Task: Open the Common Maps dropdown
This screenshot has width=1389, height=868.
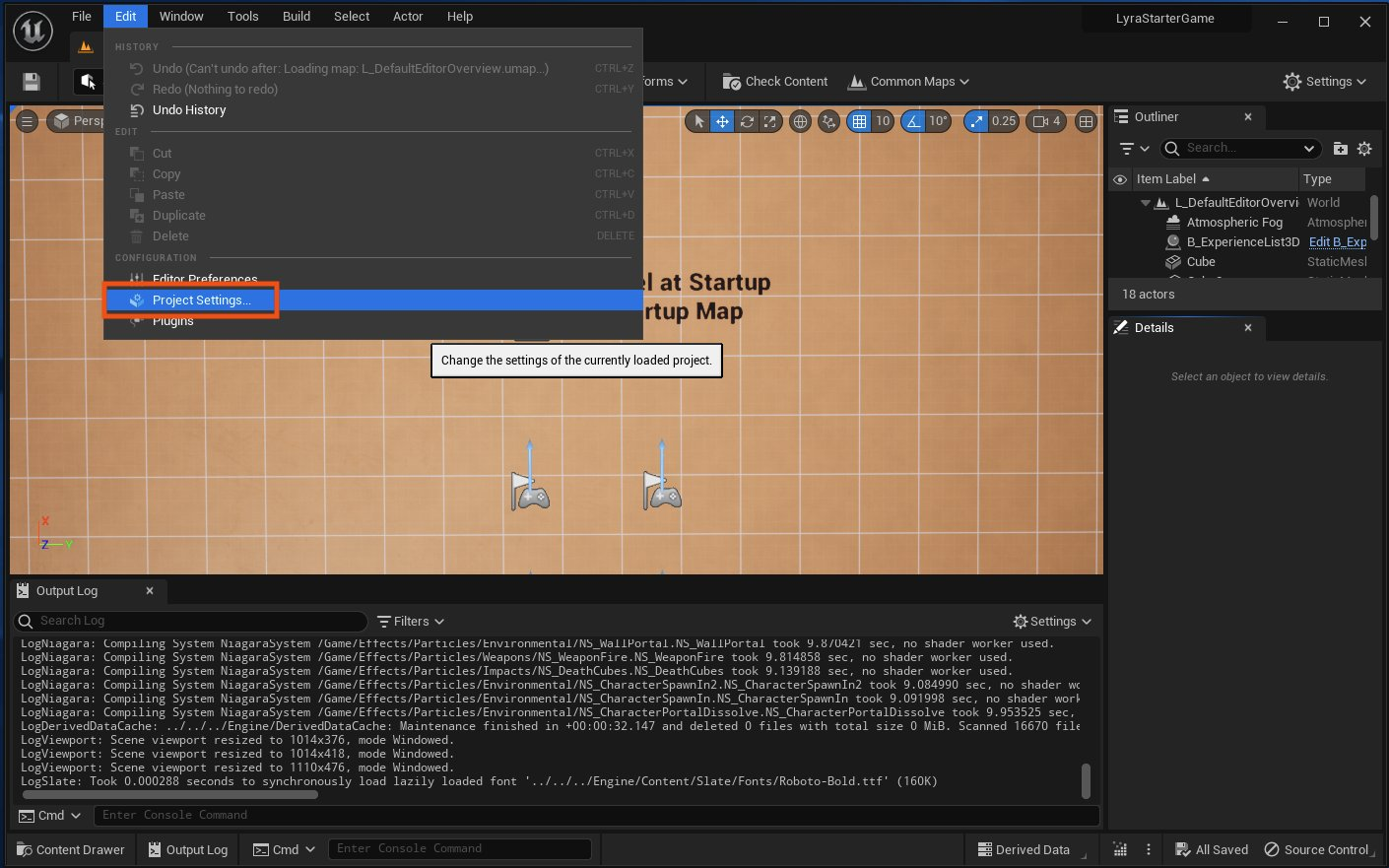Action: pyautogui.click(x=909, y=82)
